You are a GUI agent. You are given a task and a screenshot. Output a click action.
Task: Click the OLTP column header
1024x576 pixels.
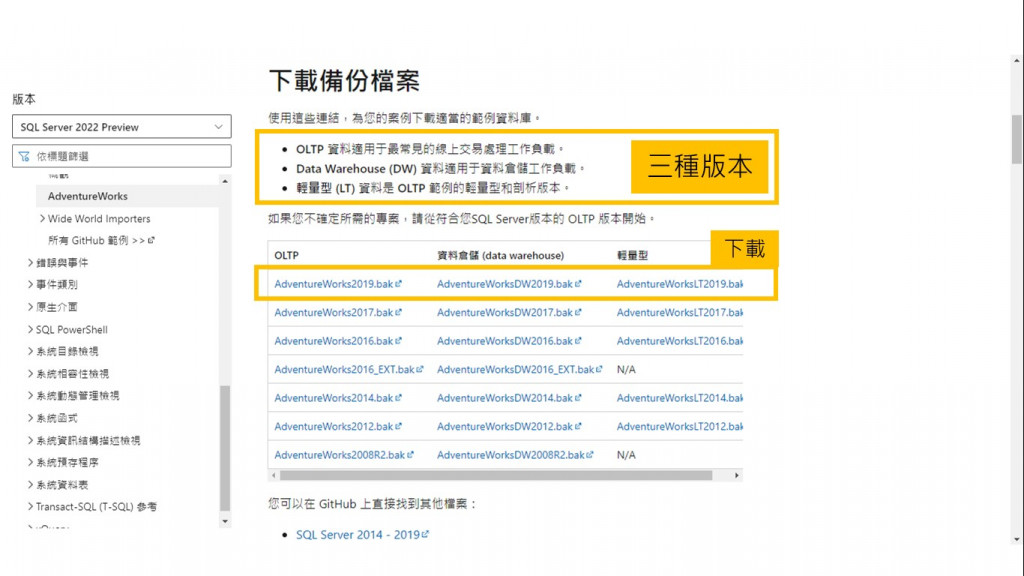pos(287,255)
